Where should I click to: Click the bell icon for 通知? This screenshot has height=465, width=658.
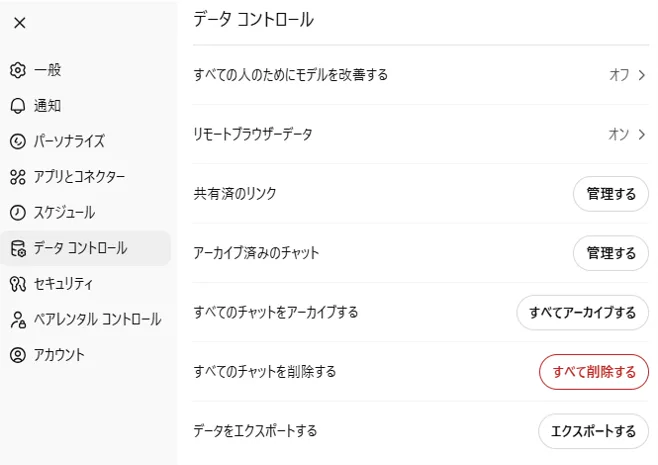point(17,106)
